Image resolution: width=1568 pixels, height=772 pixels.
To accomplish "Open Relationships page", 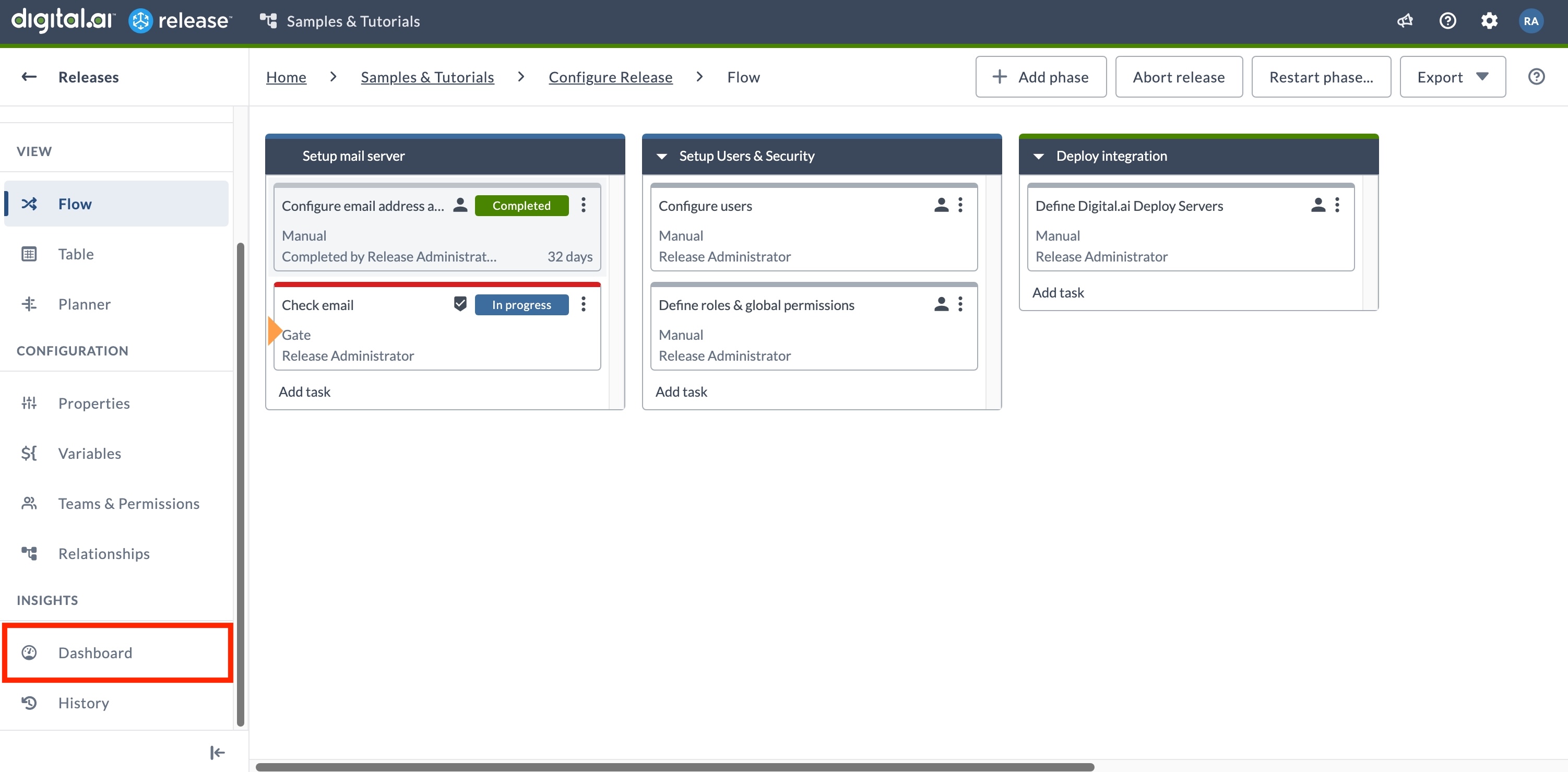I will [116, 553].
